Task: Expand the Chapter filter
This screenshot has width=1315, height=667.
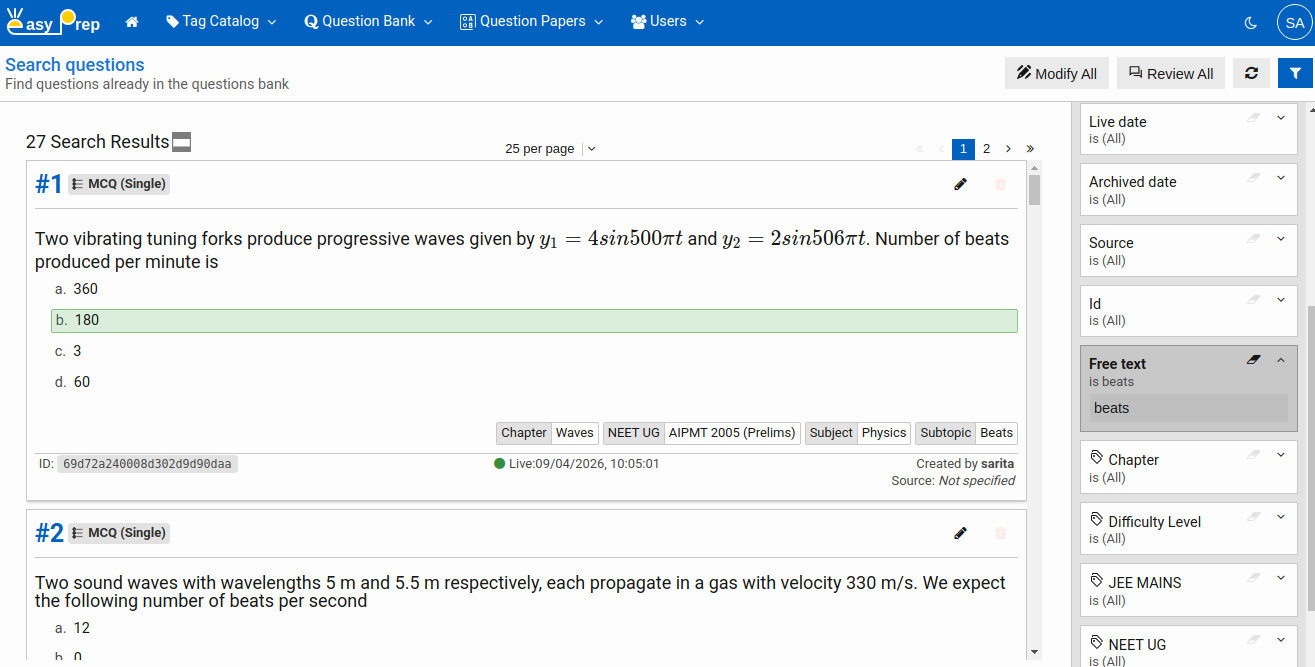Action: click(x=1281, y=455)
